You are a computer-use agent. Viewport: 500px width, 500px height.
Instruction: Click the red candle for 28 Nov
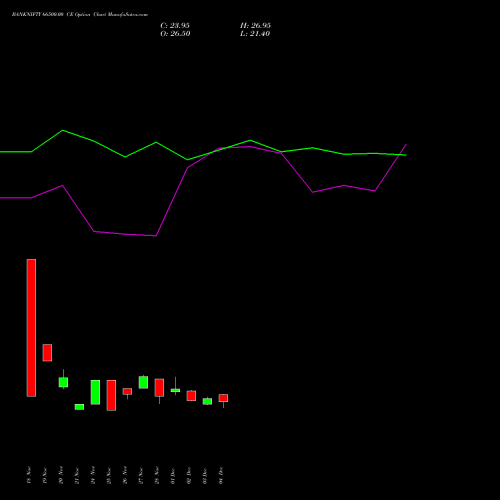(x=159, y=388)
